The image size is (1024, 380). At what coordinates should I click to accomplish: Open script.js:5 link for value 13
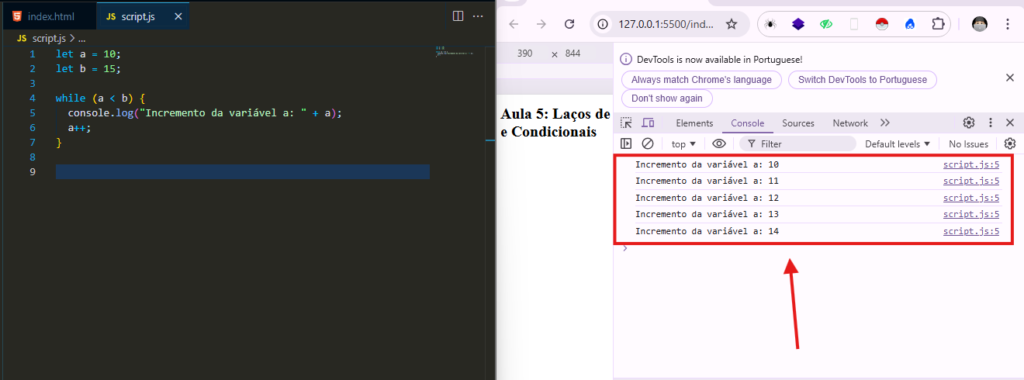pyautogui.click(x=971, y=214)
